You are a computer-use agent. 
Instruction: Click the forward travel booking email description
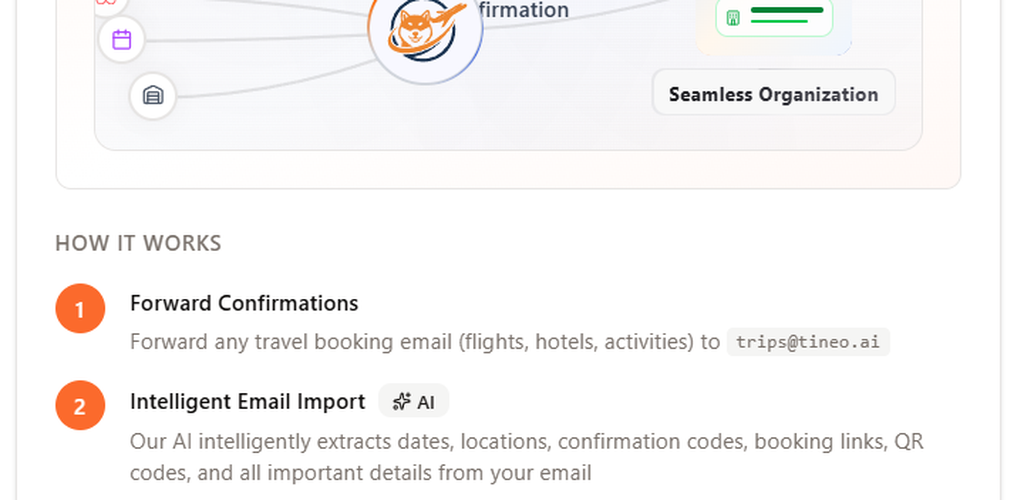[x=425, y=341]
